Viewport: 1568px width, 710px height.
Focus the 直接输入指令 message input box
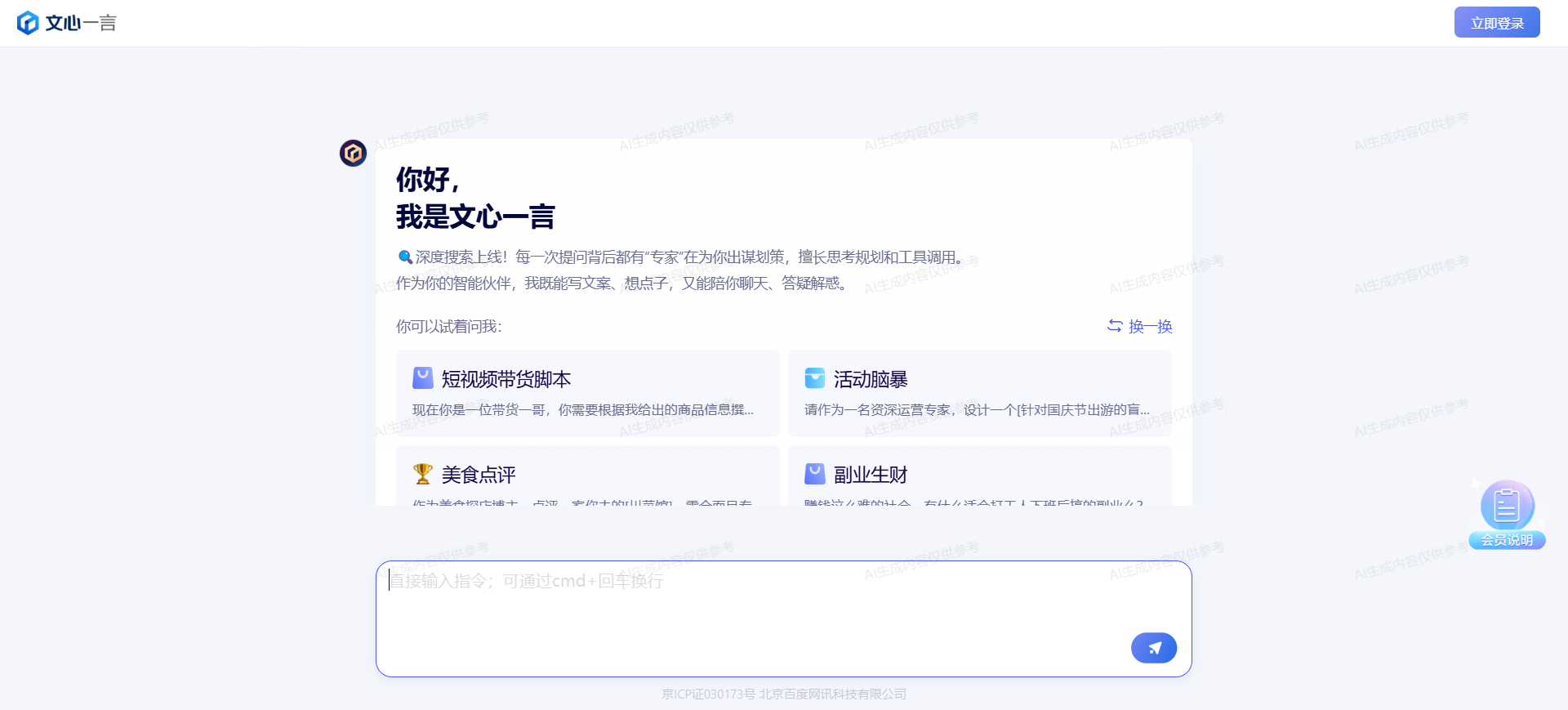751,605
